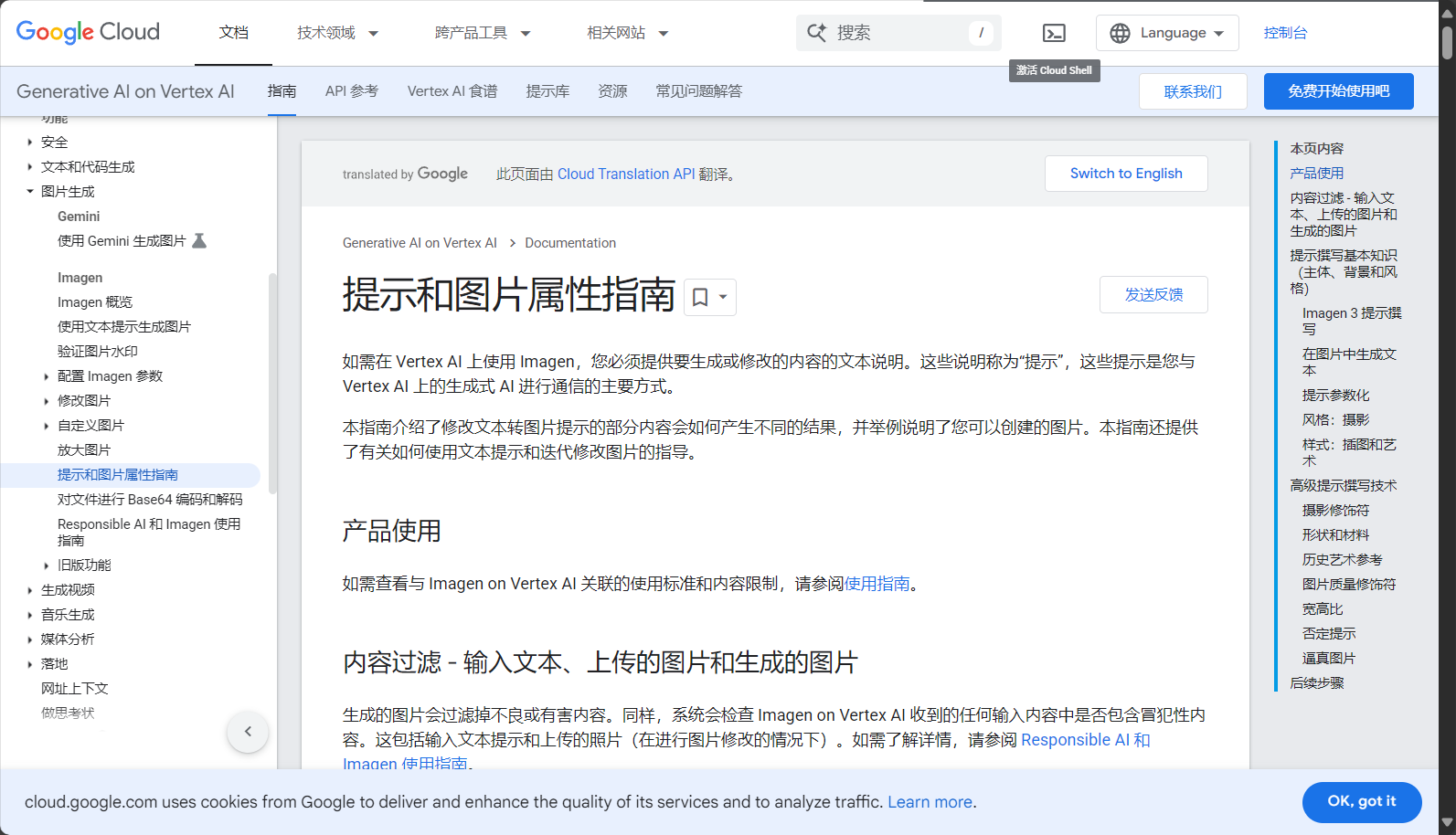Jump to 高级提示撰写技术 in contents

tap(1344, 485)
